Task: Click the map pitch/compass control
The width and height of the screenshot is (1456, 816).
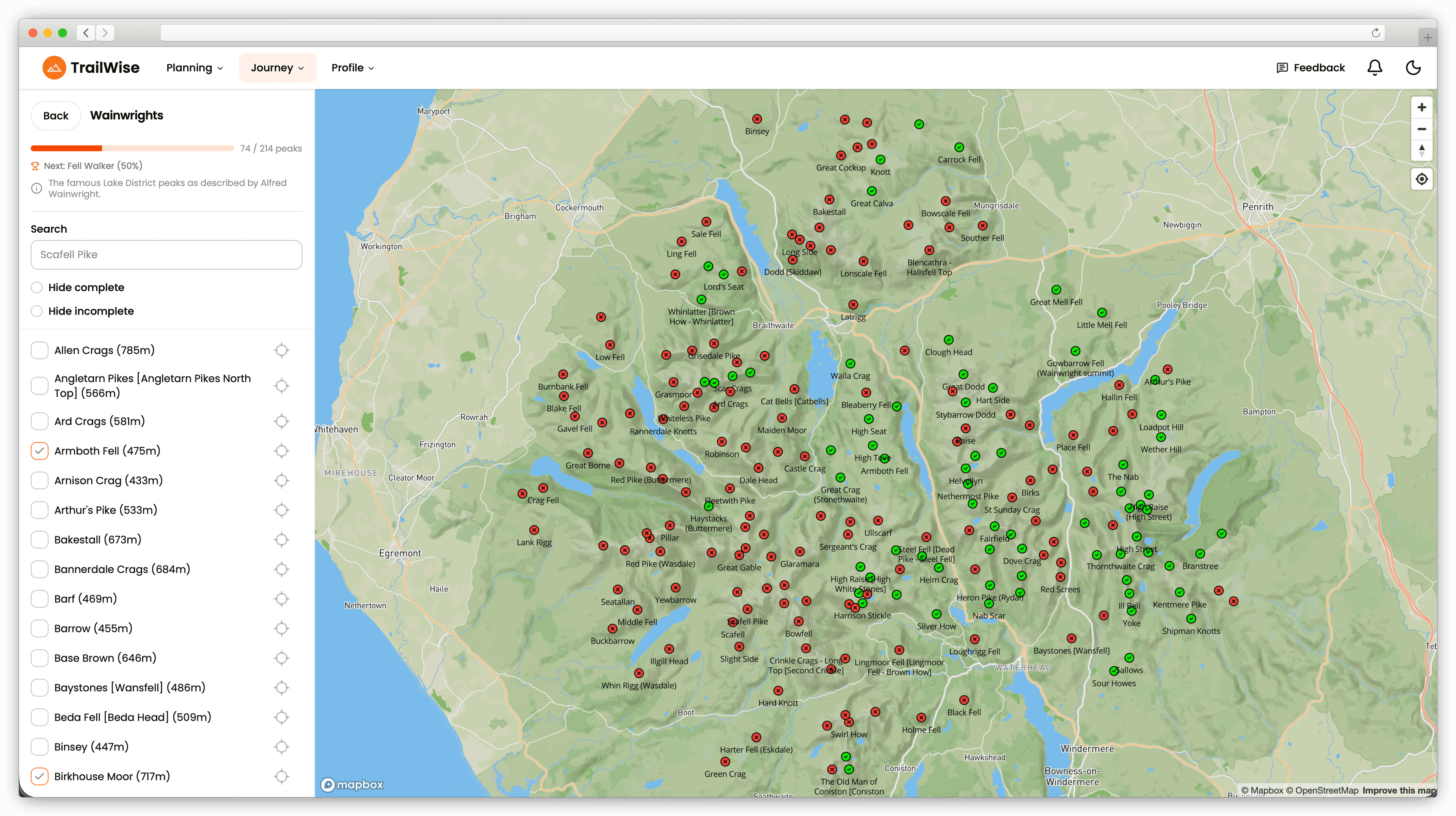Action: pyautogui.click(x=1421, y=150)
